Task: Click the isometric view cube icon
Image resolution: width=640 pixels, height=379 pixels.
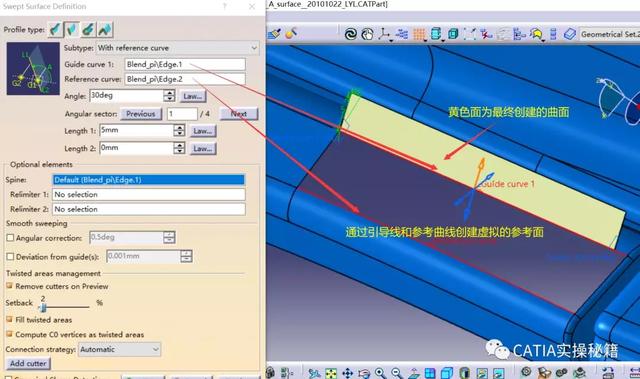Action: pyautogui.click(x=447, y=373)
